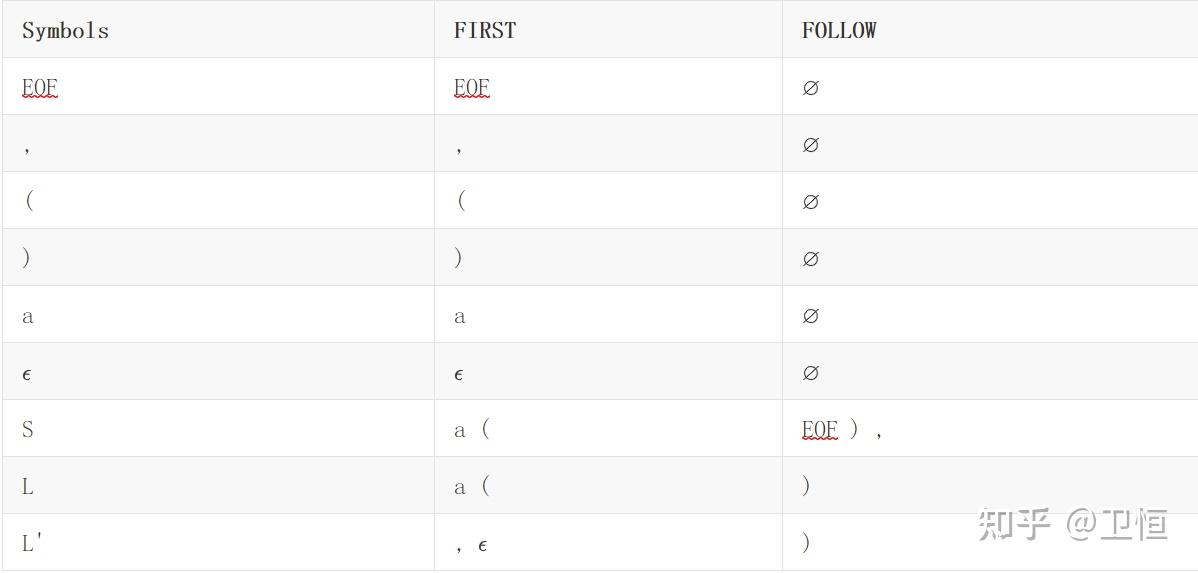This screenshot has width=1198, height=573.
Task: Select the ")" in the Symbols column
Action: click(x=27, y=258)
